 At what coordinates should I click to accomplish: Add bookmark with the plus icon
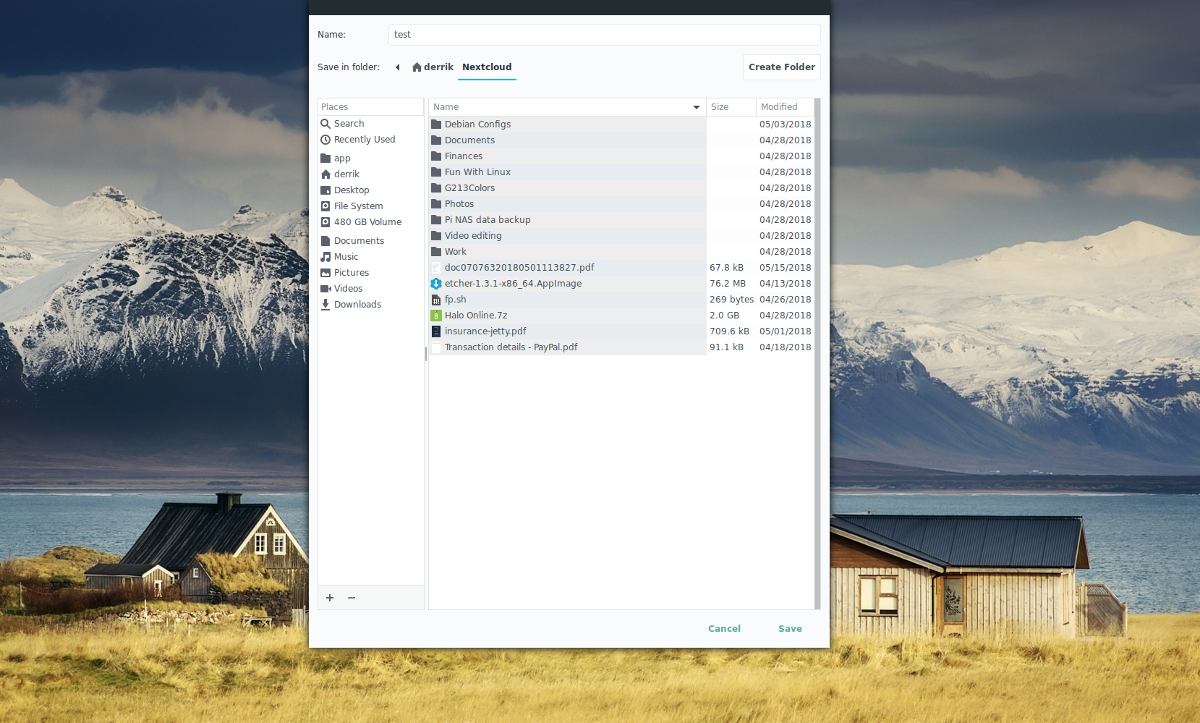point(330,598)
